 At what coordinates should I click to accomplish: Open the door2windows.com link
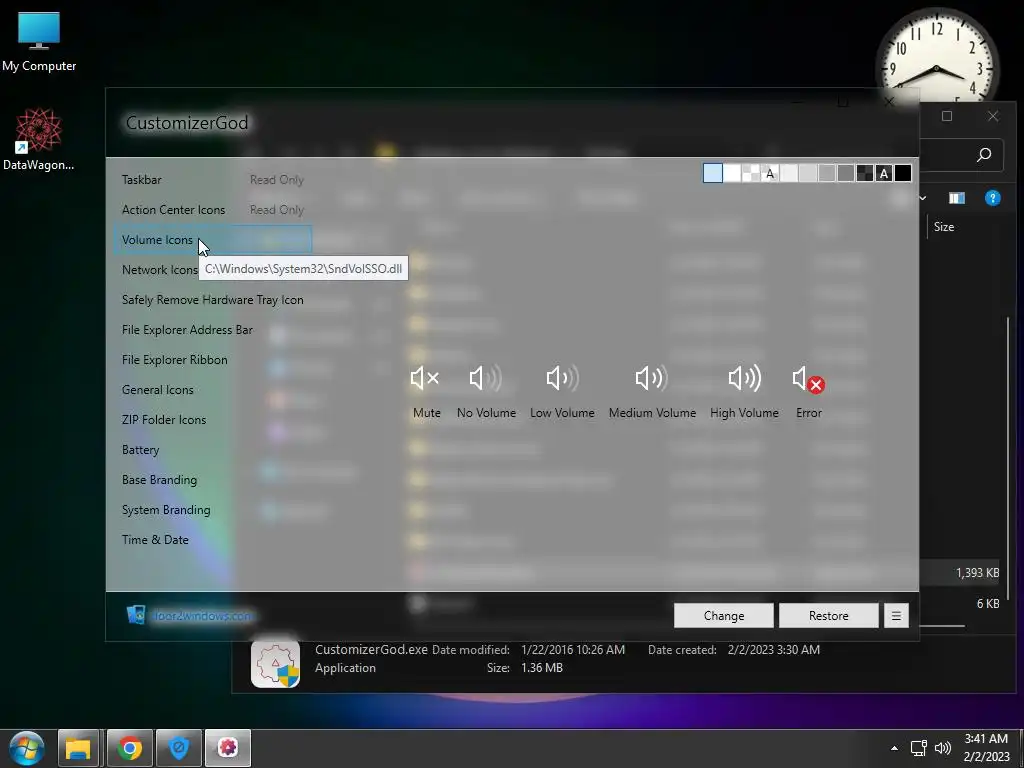pos(202,616)
